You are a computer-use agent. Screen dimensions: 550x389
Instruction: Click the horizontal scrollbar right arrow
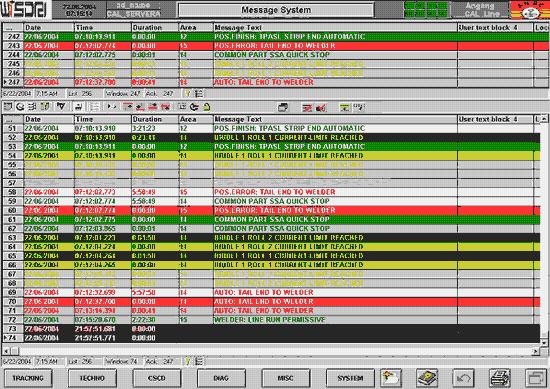[x=536, y=350]
